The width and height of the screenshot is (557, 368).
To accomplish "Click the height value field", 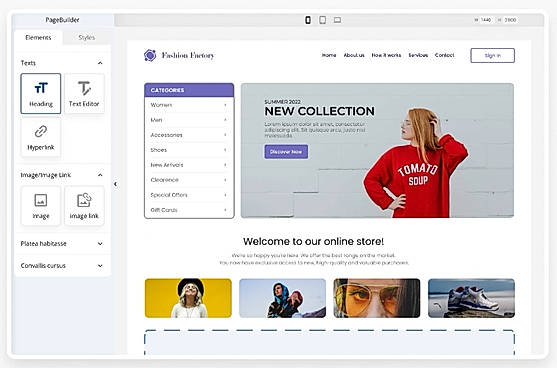I will coord(510,20).
